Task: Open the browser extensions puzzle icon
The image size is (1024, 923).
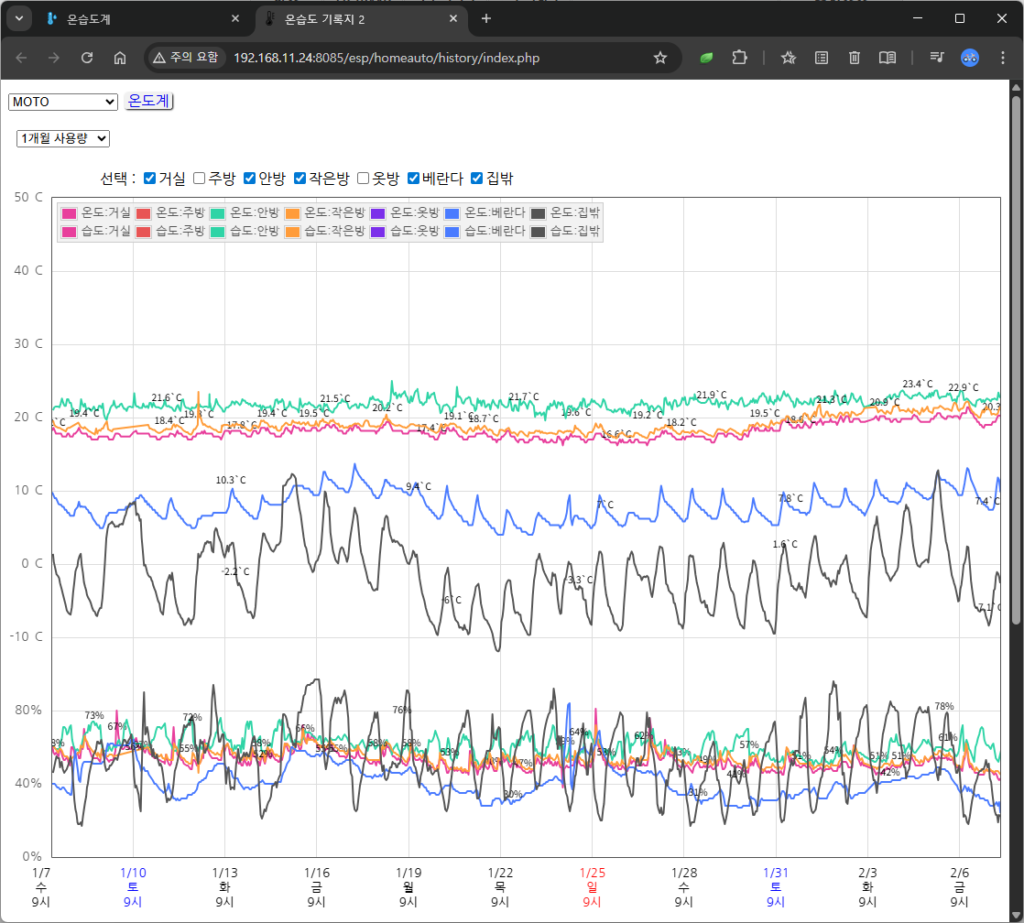Action: coord(739,58)
